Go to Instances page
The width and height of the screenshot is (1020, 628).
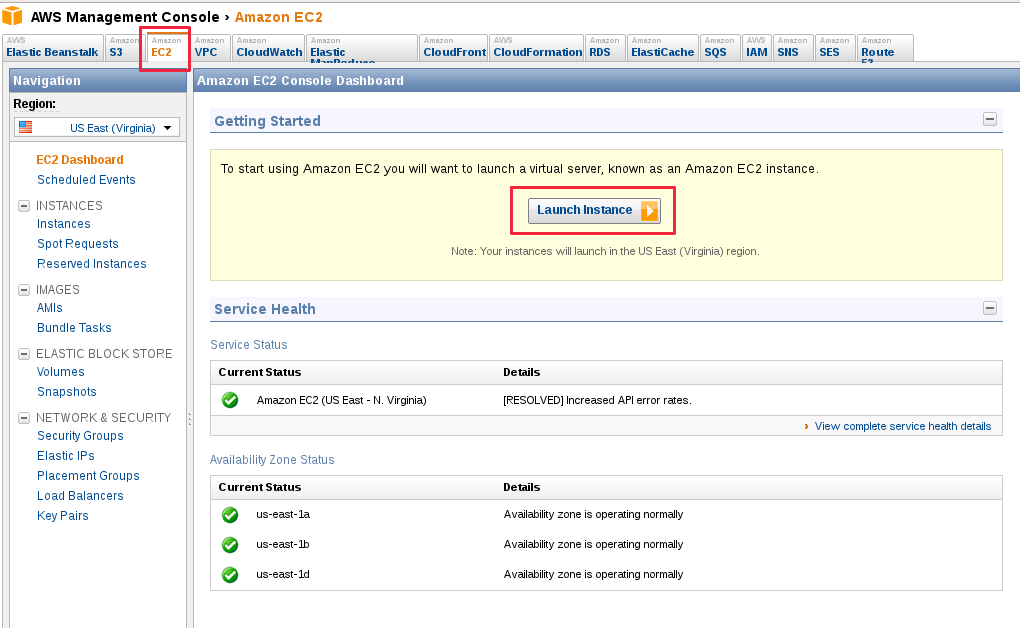64,224
